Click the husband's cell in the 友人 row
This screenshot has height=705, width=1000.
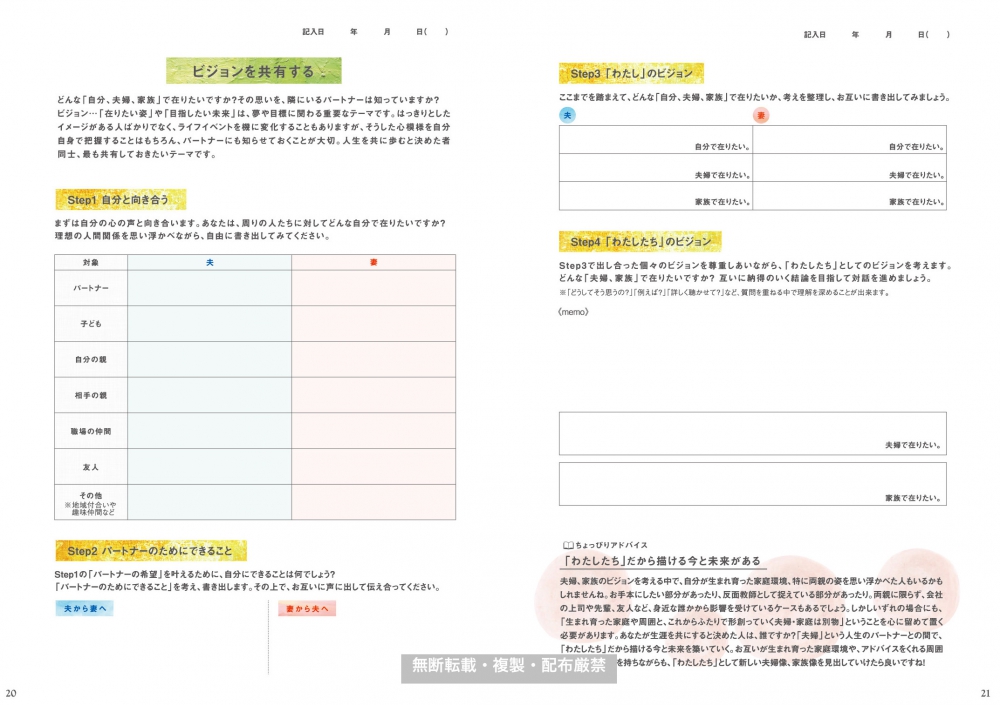tap(210, 466)
